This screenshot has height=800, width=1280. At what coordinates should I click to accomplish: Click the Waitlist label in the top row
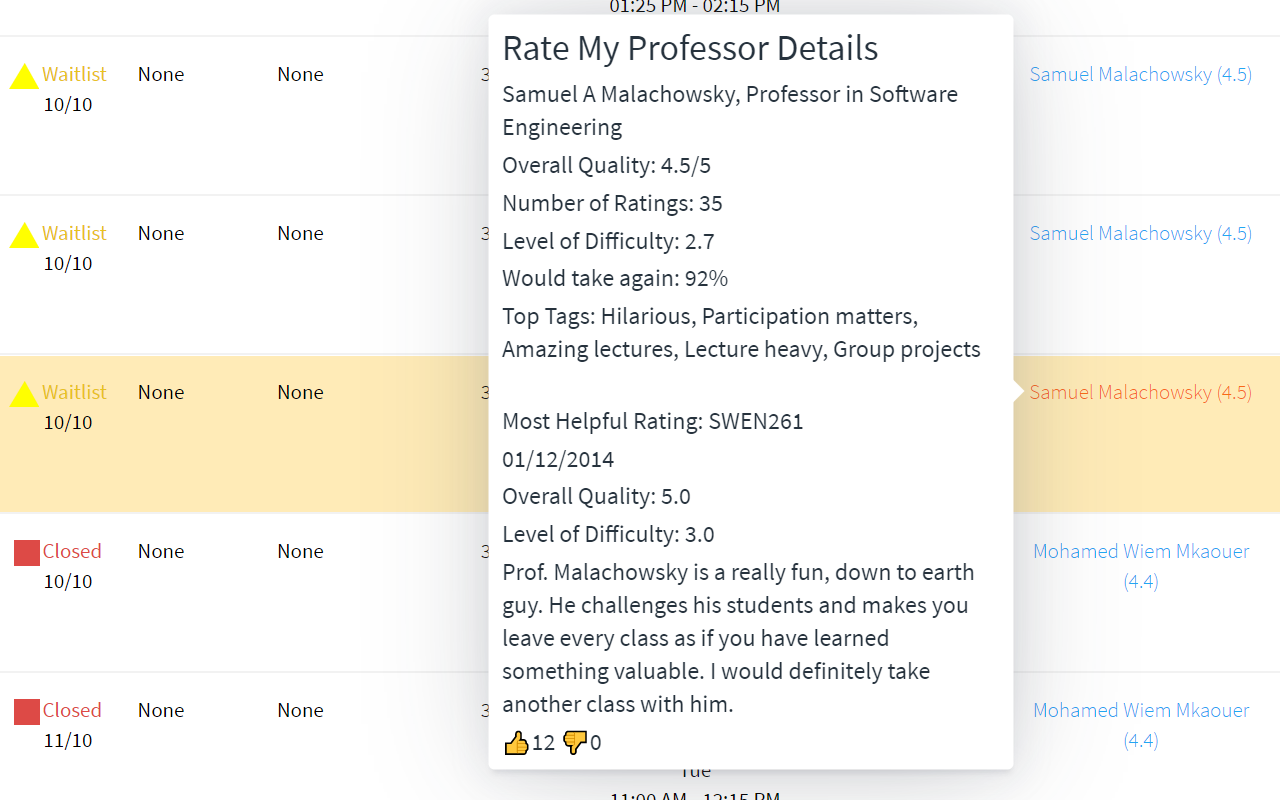[x=72, y=74]
